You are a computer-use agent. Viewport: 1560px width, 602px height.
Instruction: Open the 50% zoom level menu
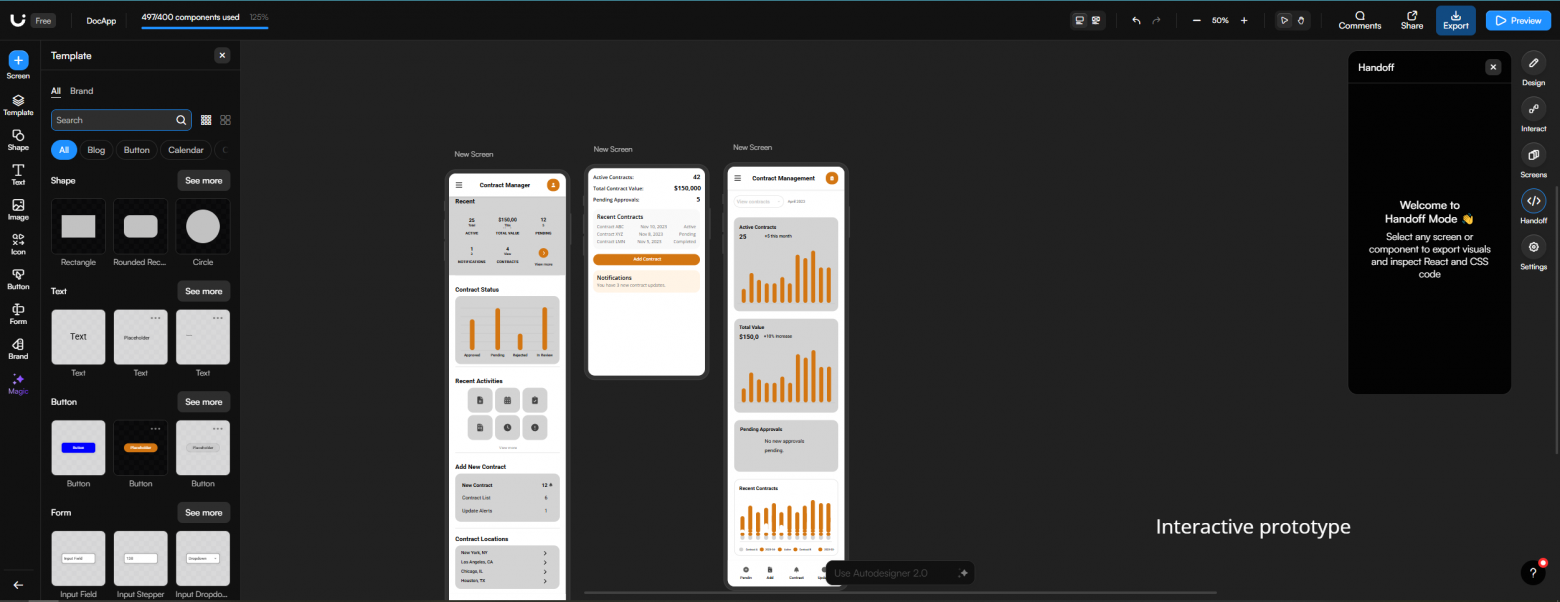[x=1220, y=20]
